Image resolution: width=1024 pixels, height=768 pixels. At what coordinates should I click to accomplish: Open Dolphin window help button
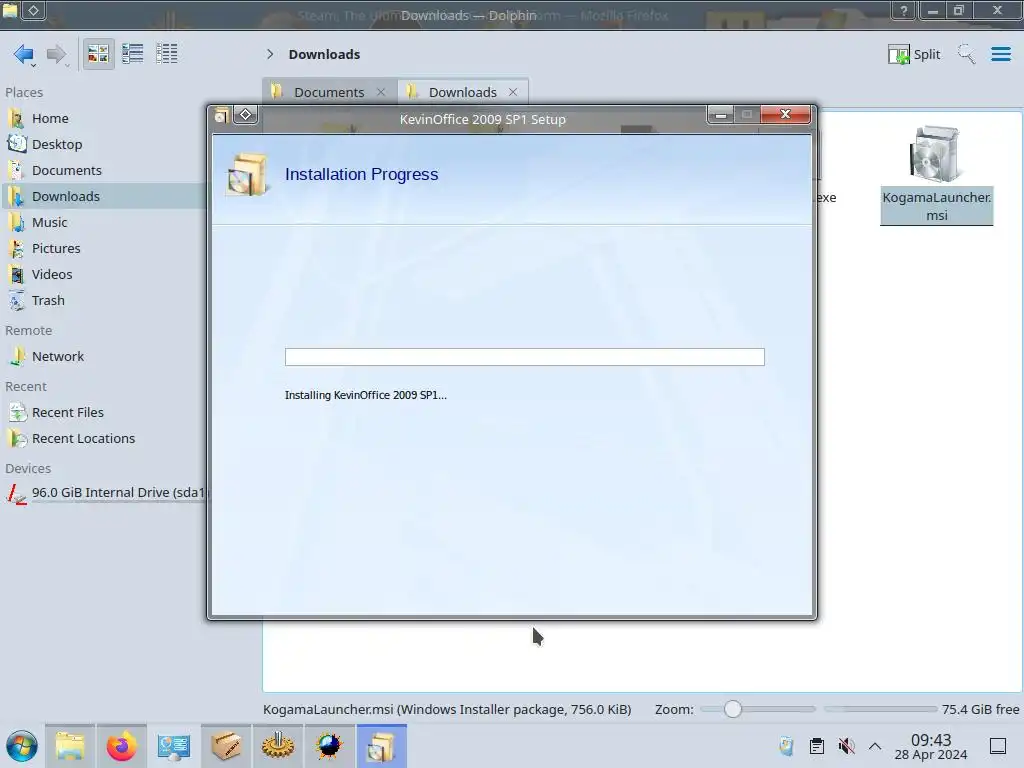pos(904,10)
